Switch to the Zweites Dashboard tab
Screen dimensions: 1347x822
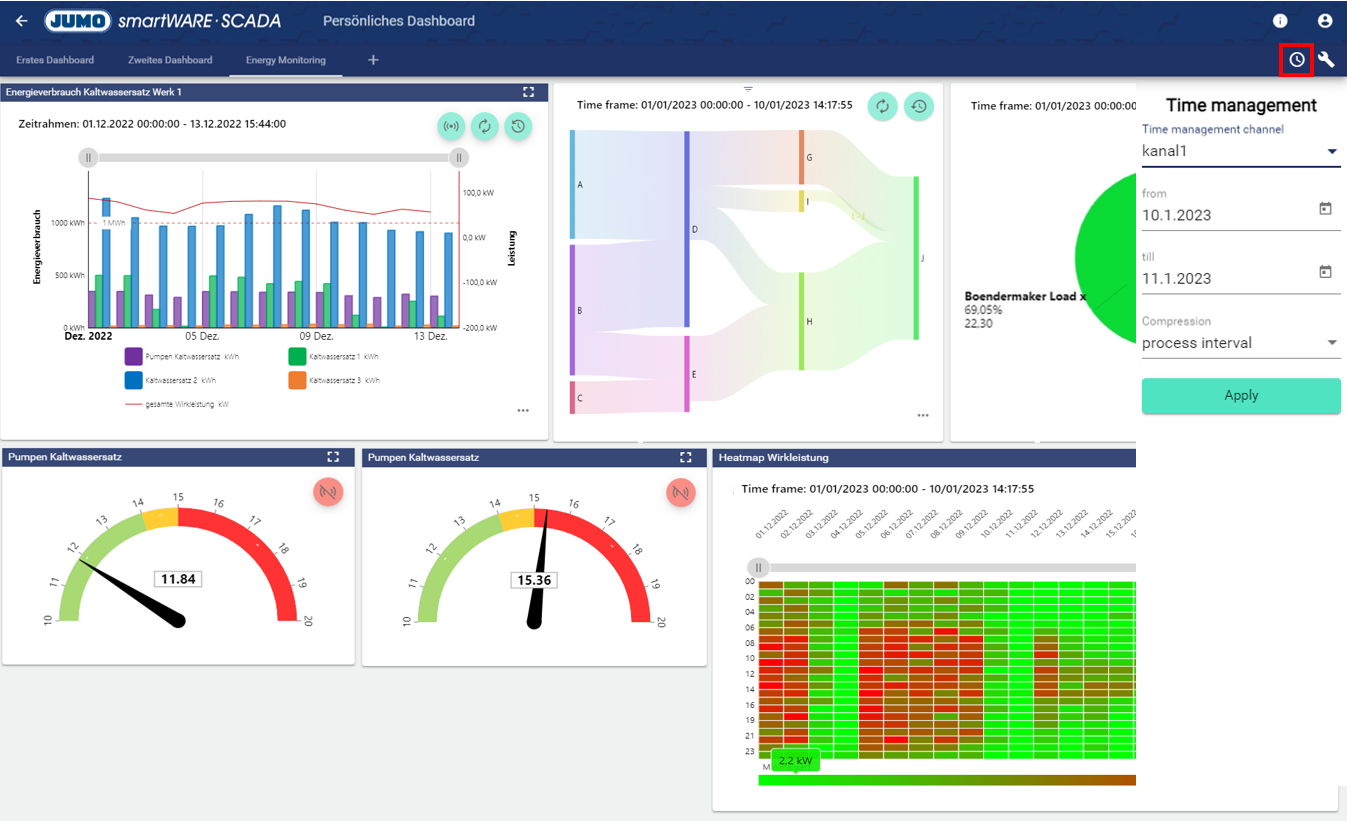[x=170, y=60]
